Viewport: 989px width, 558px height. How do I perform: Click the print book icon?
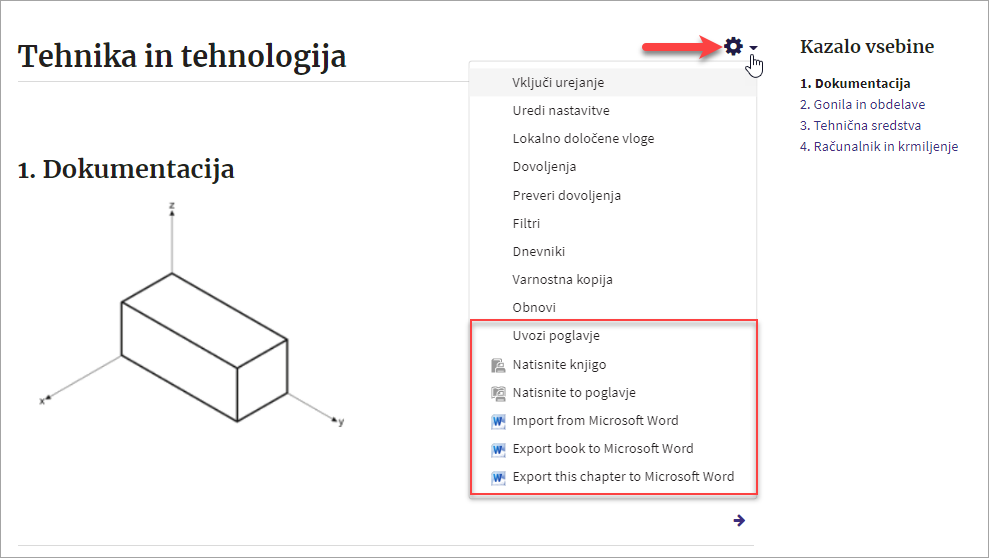pos(498,365)
